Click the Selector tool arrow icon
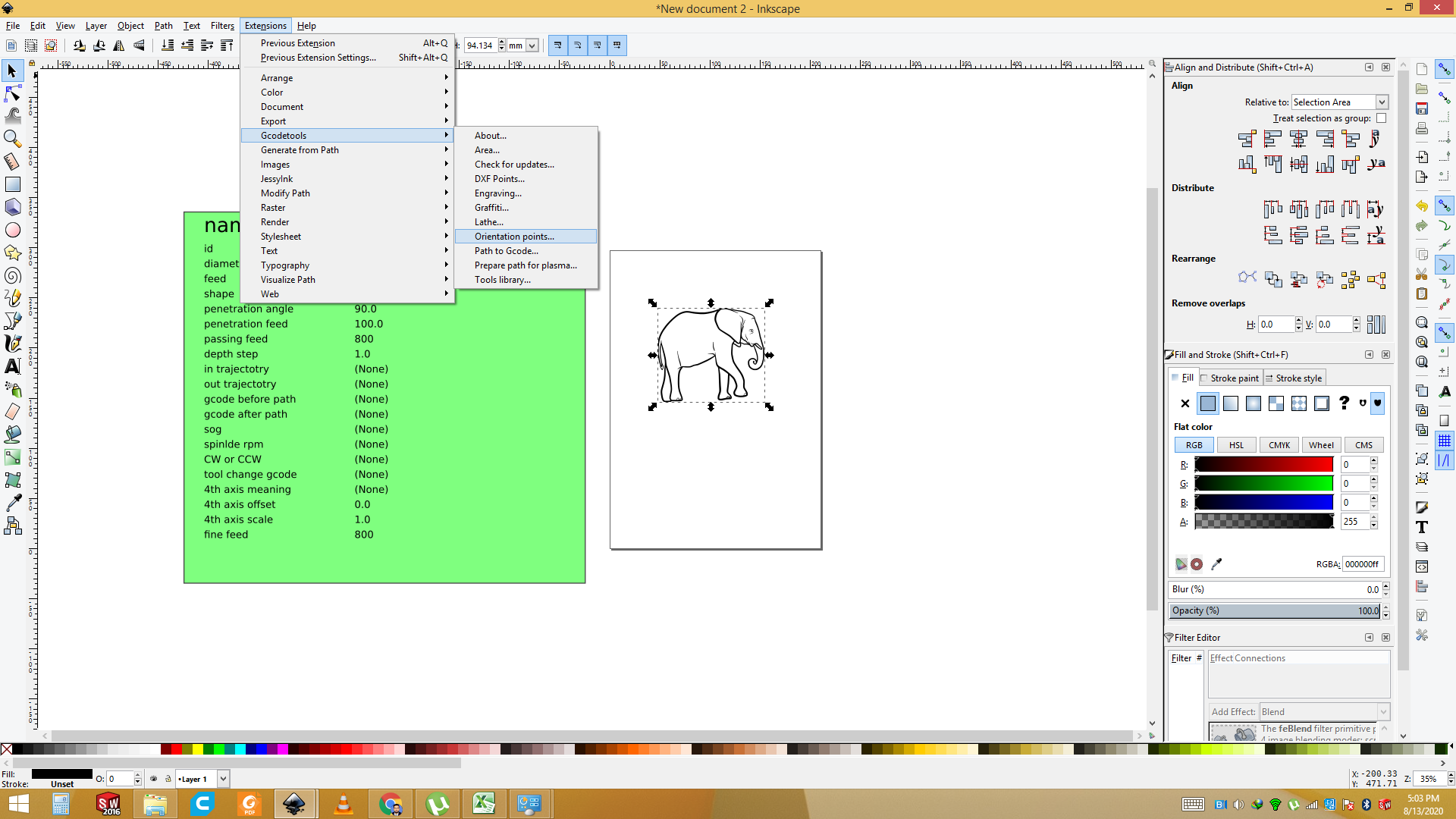The height and width of the screenshot is (819, 1456). pyautogui.click(x=13, y=70)
